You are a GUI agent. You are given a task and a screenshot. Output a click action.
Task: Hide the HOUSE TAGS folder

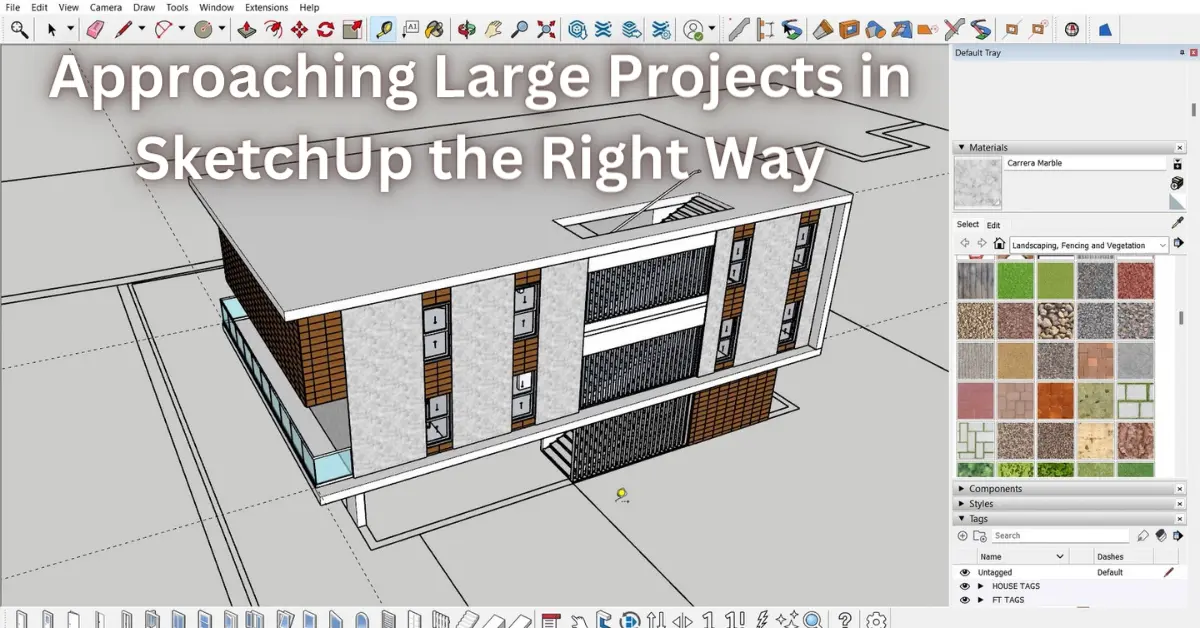(x=965, y=587)
